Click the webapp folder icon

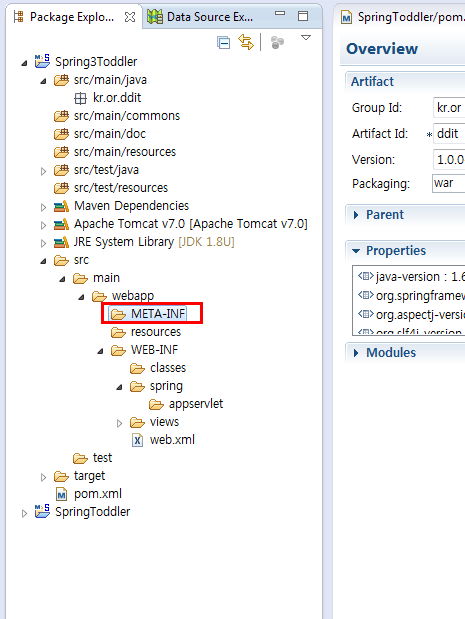(99, 296)
